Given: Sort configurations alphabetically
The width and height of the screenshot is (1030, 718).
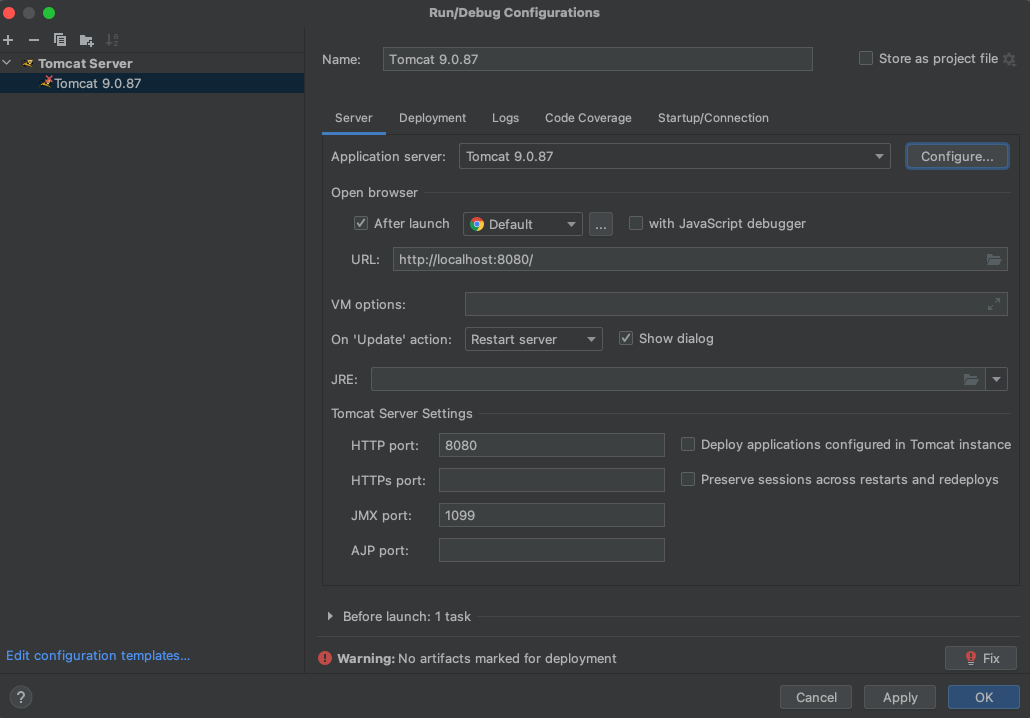Looking at the screenshot, I should coord(112,40).
